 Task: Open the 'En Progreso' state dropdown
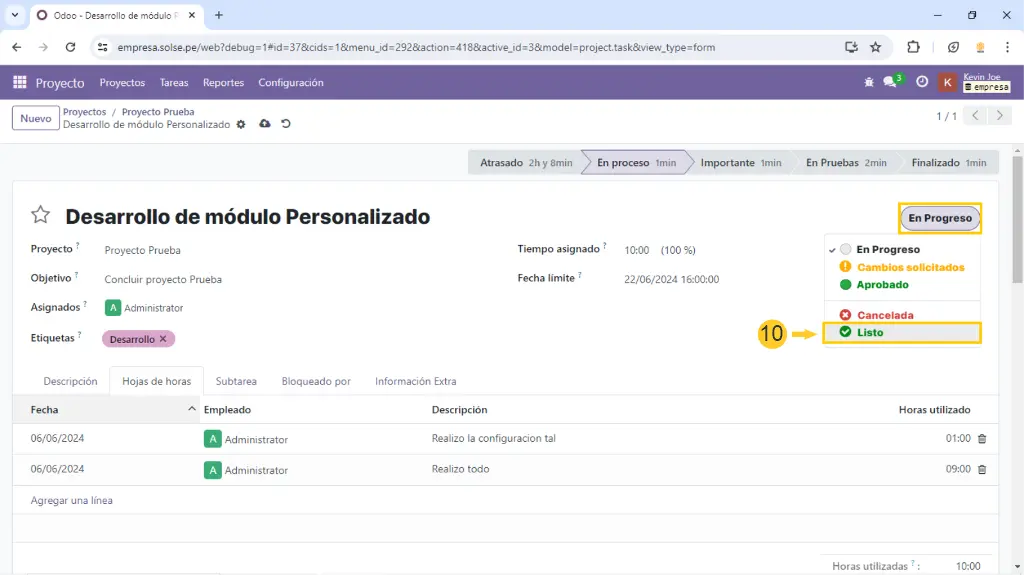(939, 218)
